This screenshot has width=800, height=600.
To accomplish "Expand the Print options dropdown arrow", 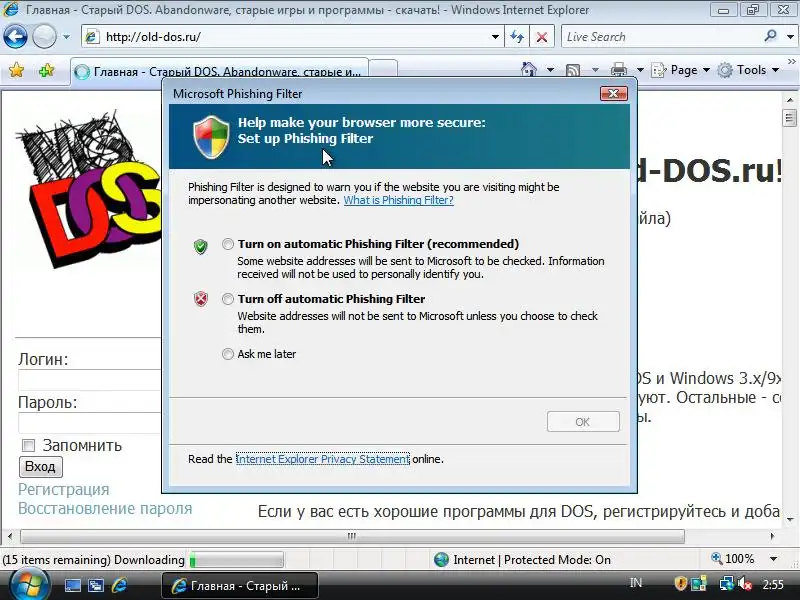I will [640, 70].
